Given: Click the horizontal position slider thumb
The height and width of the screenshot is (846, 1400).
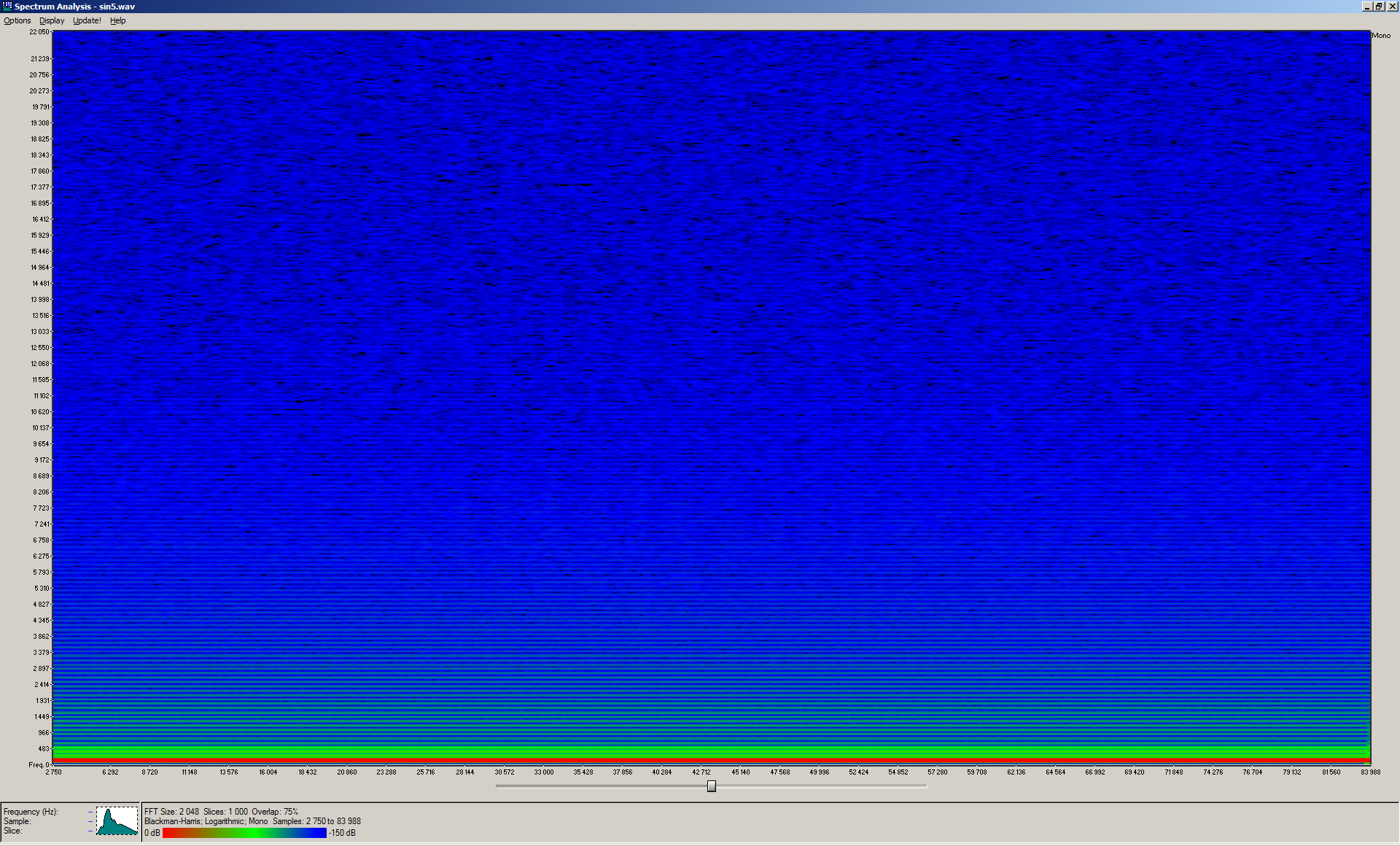Looking at the screenshot, I should click(x=712, y=786).
